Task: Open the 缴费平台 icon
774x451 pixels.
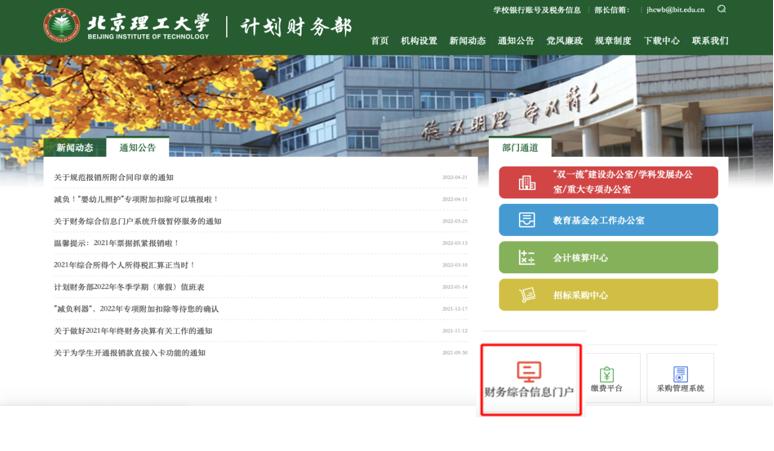Action: click(606, 374)
